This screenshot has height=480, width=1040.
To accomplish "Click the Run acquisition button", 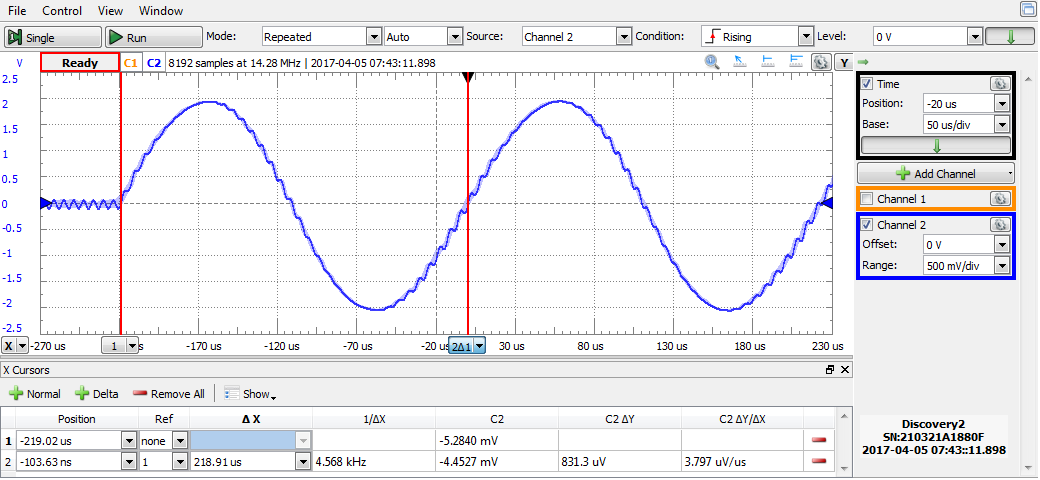I will [154, 37].
